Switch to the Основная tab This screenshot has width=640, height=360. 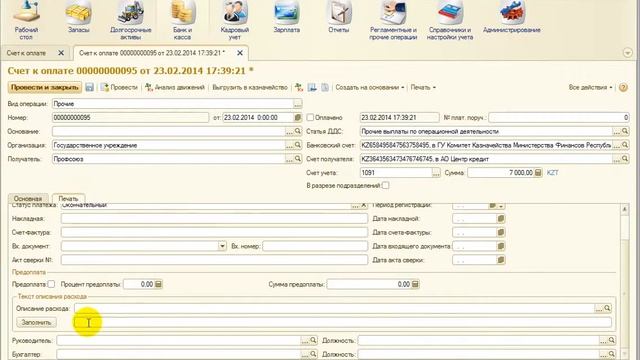(28, 198)
